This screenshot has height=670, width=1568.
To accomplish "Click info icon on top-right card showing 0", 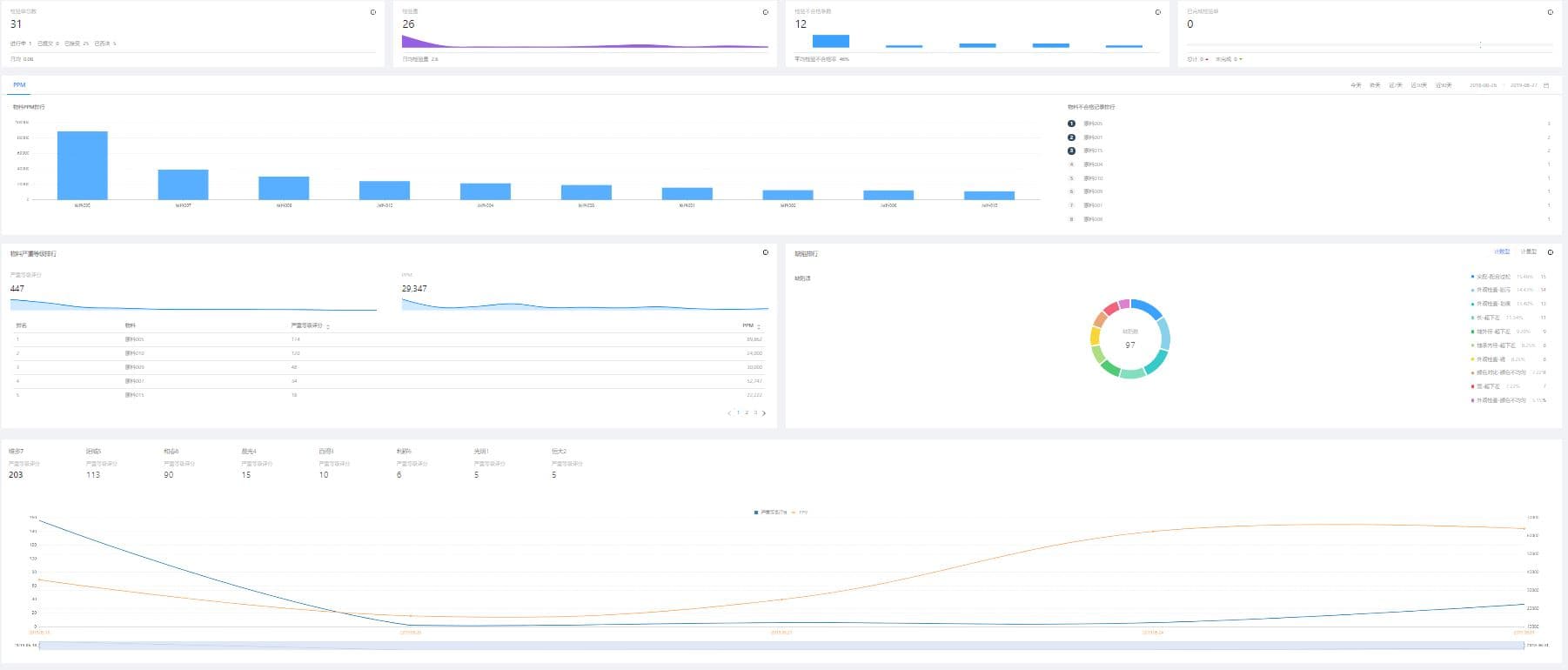I will (x=1550, y=12).
